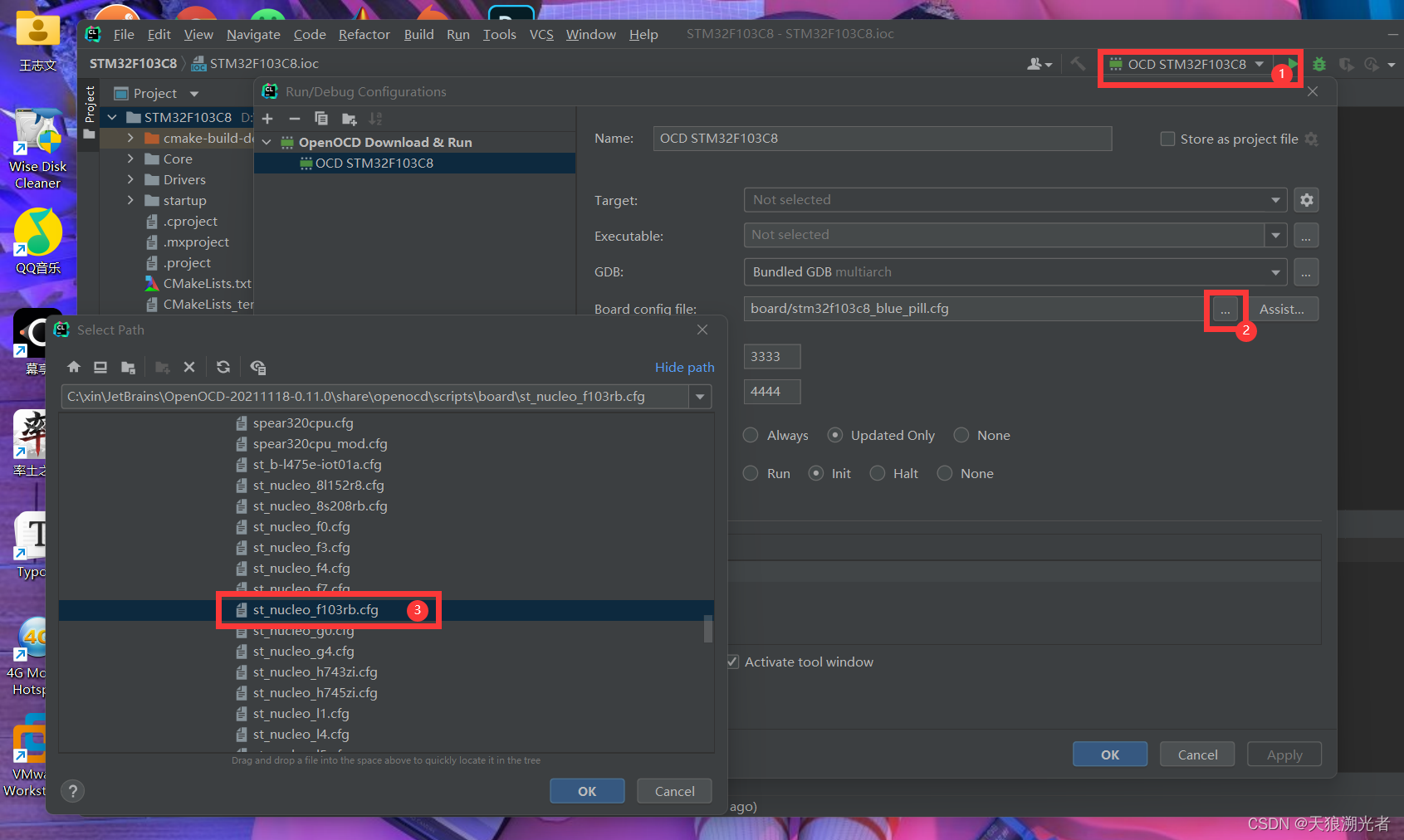The image size is (1404, 840).
Task: Open help with the question mark icon
Action: [x=73, y=791]
